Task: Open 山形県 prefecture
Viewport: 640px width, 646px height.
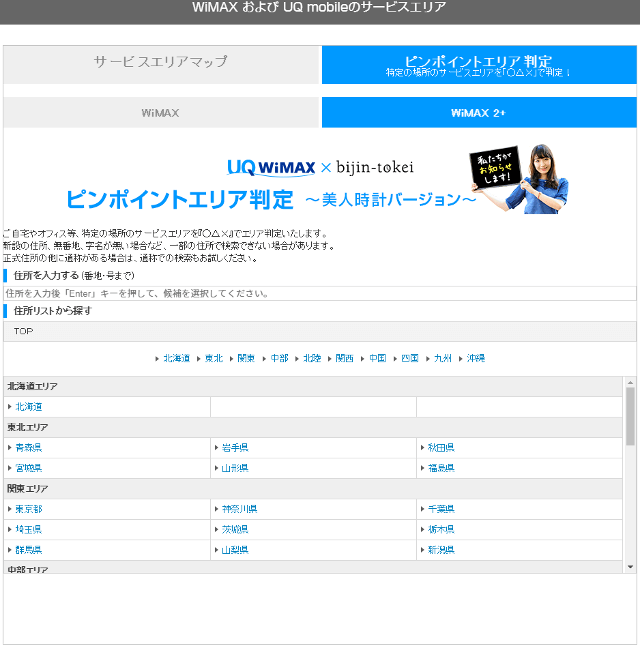Action: coord(235,468)
